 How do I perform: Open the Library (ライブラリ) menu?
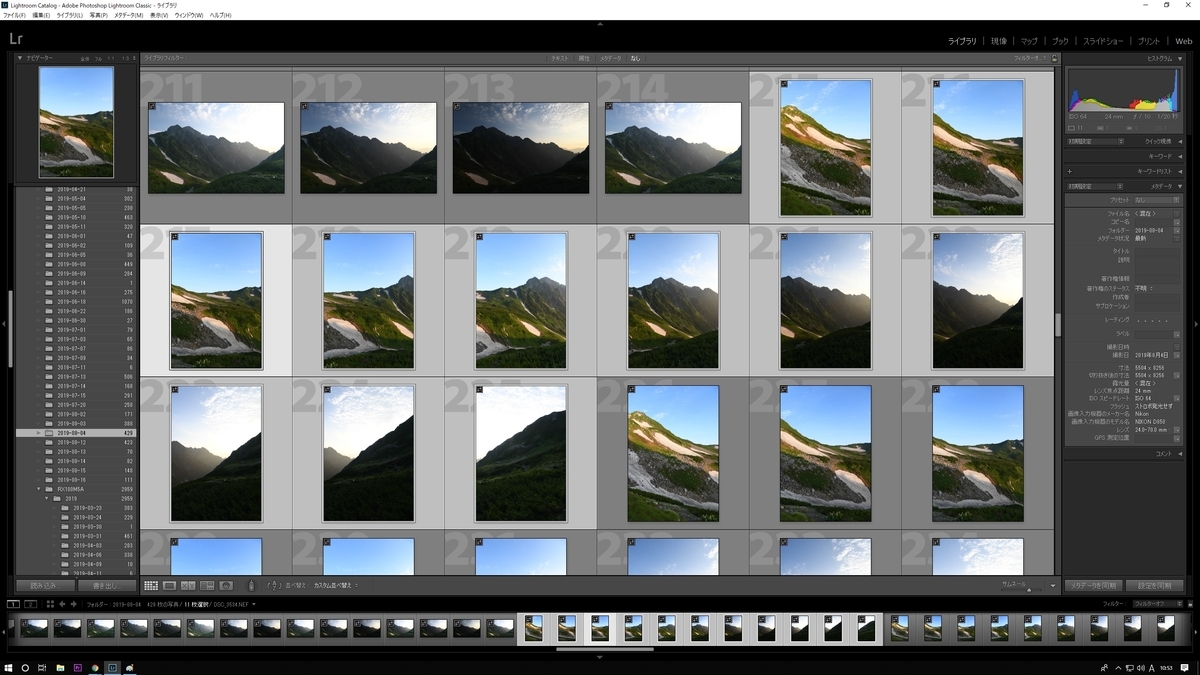click(x=69, y=16)
